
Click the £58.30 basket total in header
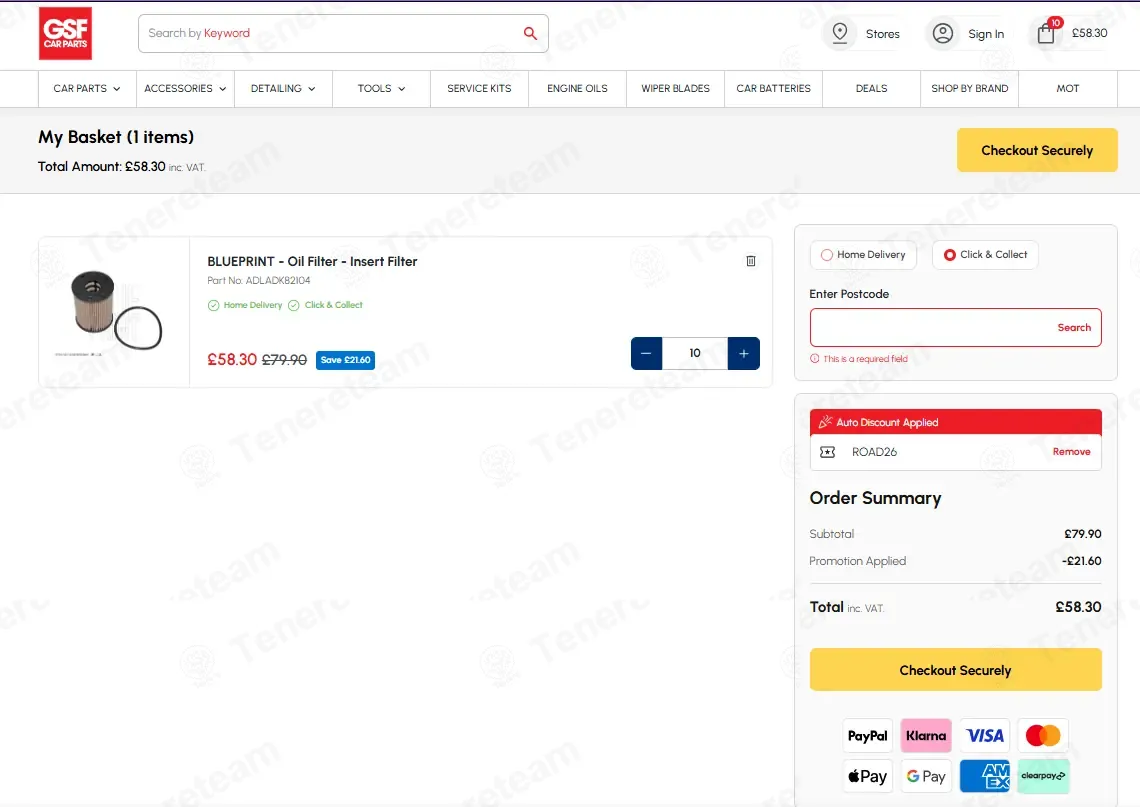coord(1089,33)
